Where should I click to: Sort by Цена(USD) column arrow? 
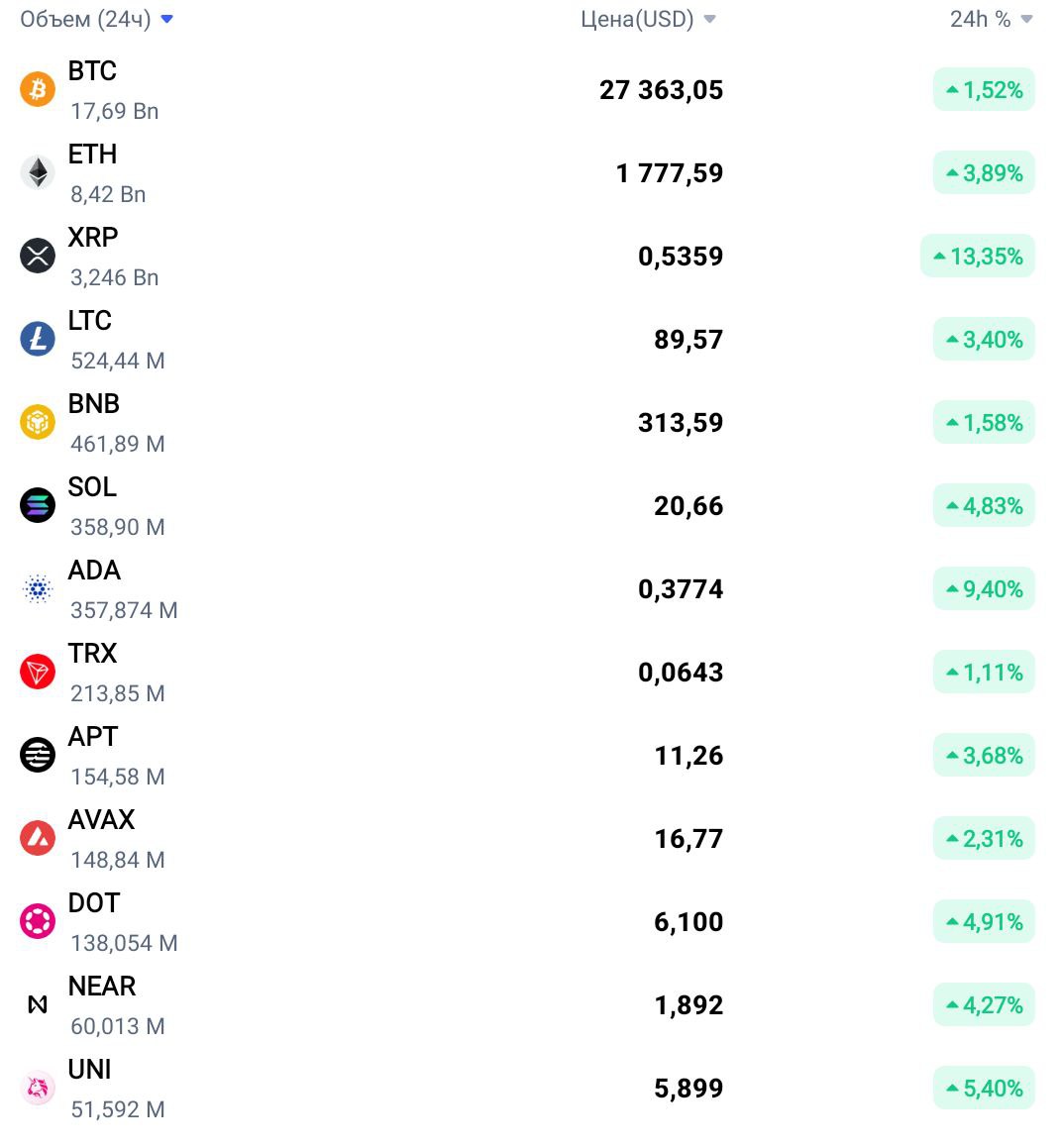pyautogui.click(x=709, y=19)
